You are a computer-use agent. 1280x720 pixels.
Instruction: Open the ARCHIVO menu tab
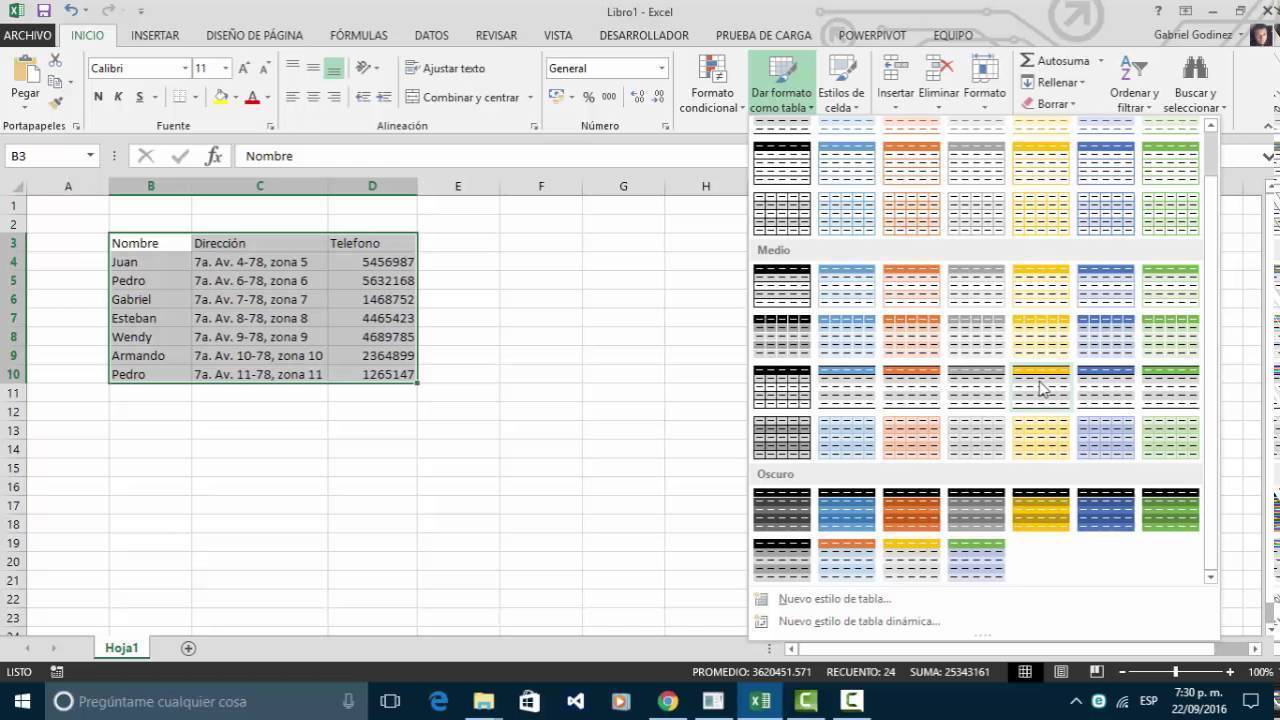(27, 35)
